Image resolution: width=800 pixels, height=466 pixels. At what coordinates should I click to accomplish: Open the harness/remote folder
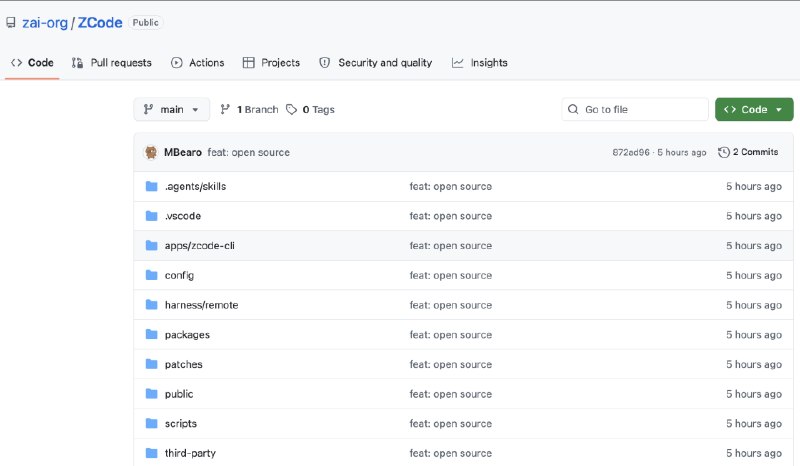202,305
